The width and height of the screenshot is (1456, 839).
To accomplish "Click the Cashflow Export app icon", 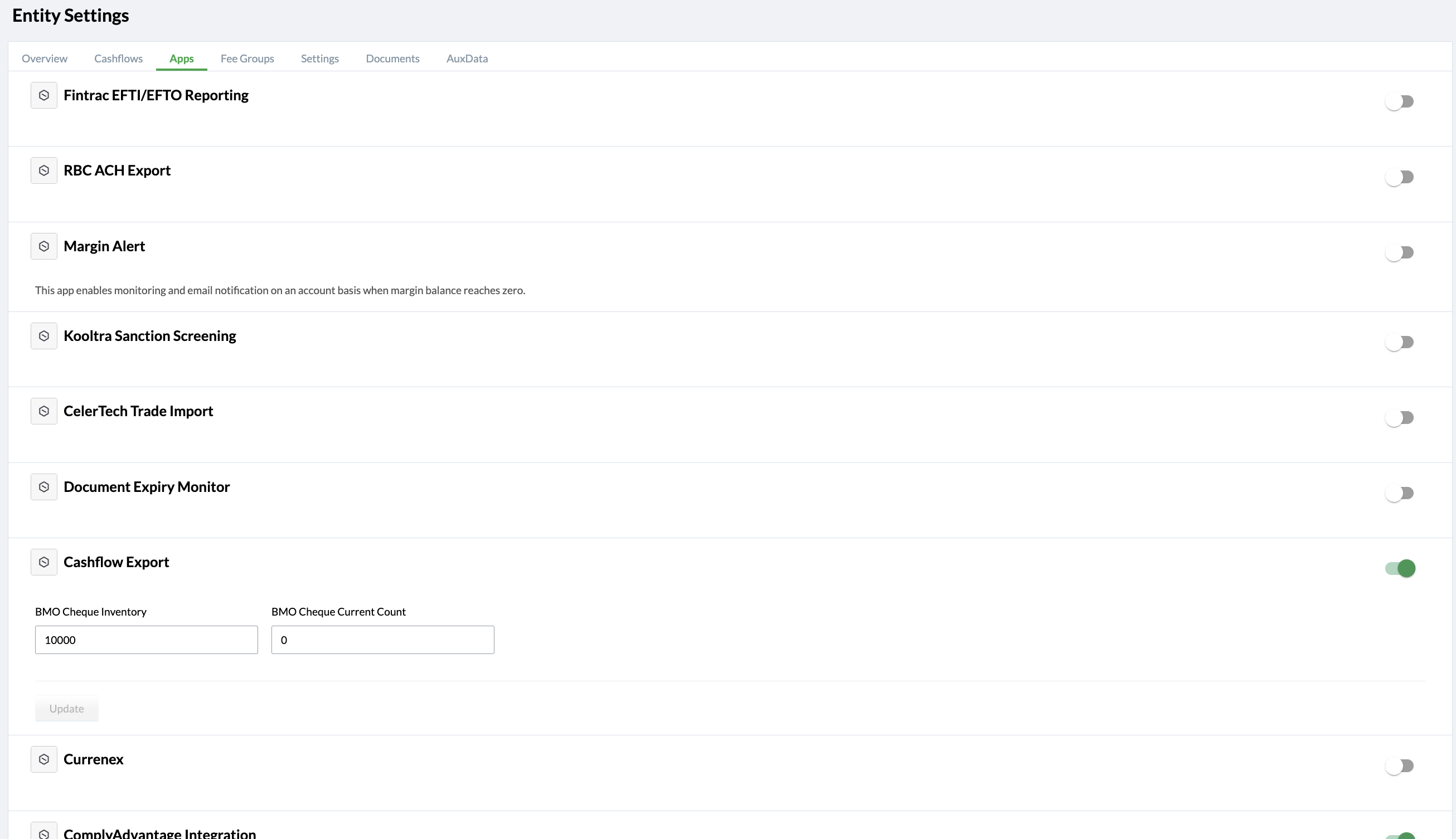I will [44, 563].
